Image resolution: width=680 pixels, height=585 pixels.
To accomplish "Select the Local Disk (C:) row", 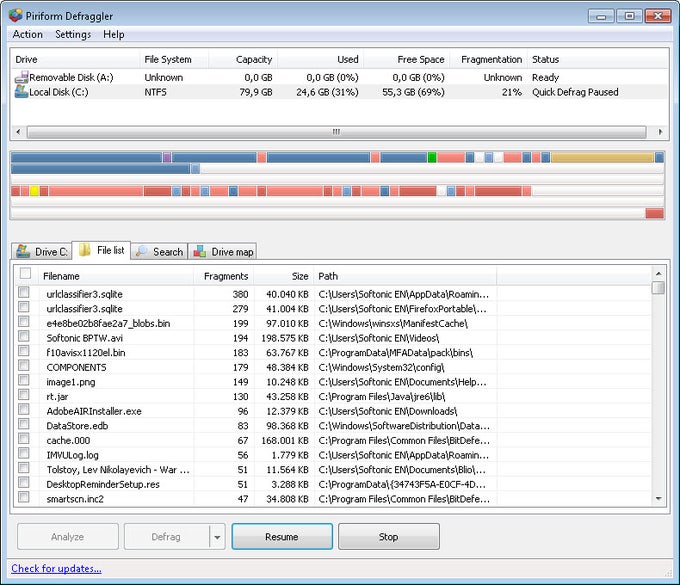I will click(339, 92).
